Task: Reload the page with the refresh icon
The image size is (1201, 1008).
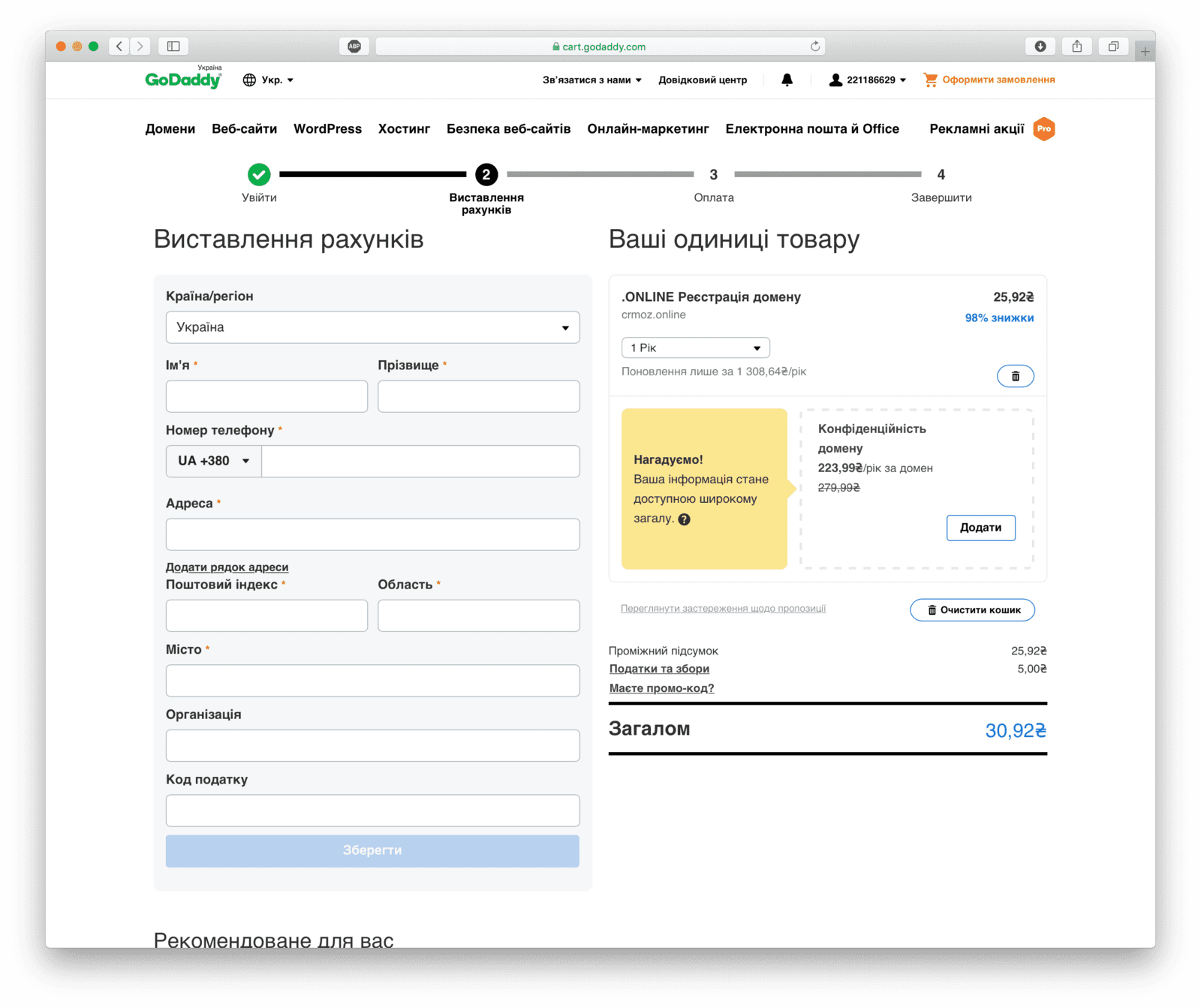Action: 815,47
